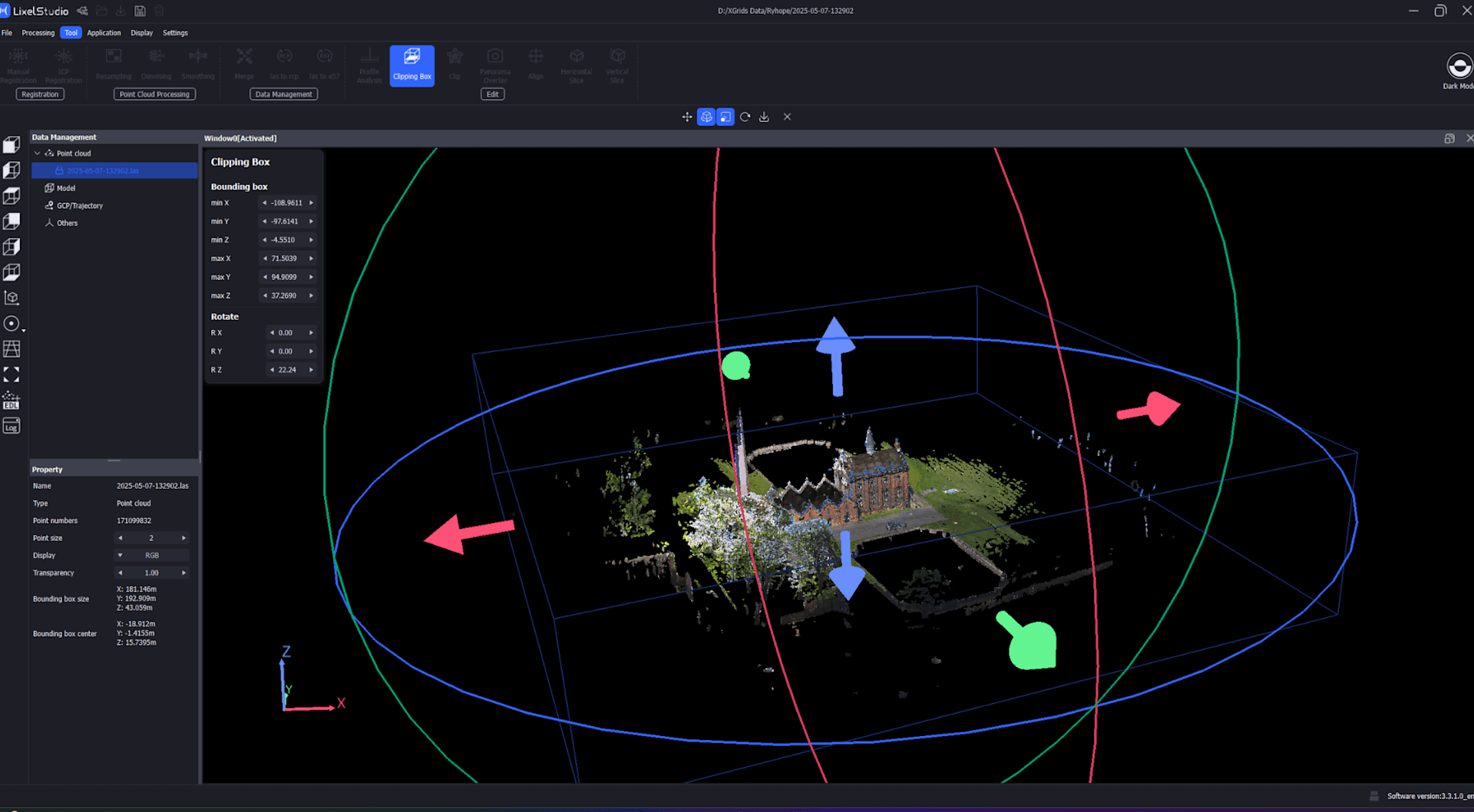Click the open folder icon in title bar

tap(101, 11)
